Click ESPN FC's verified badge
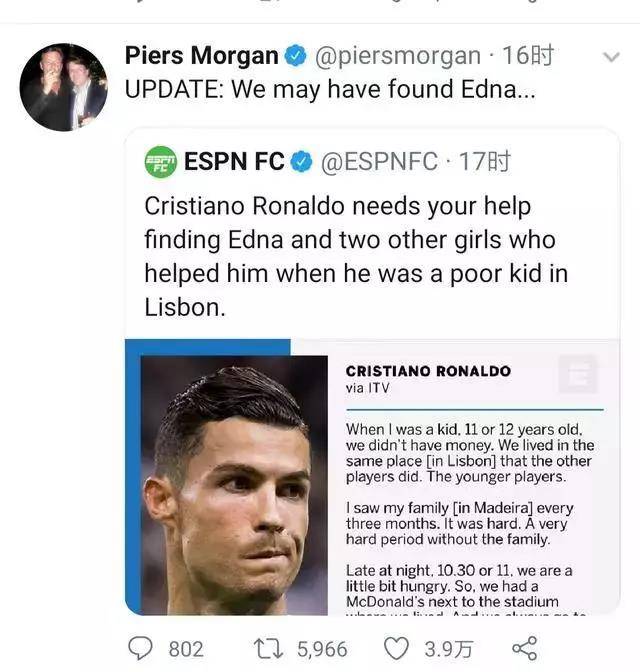 pyautogui.click(x=302, y=161)
